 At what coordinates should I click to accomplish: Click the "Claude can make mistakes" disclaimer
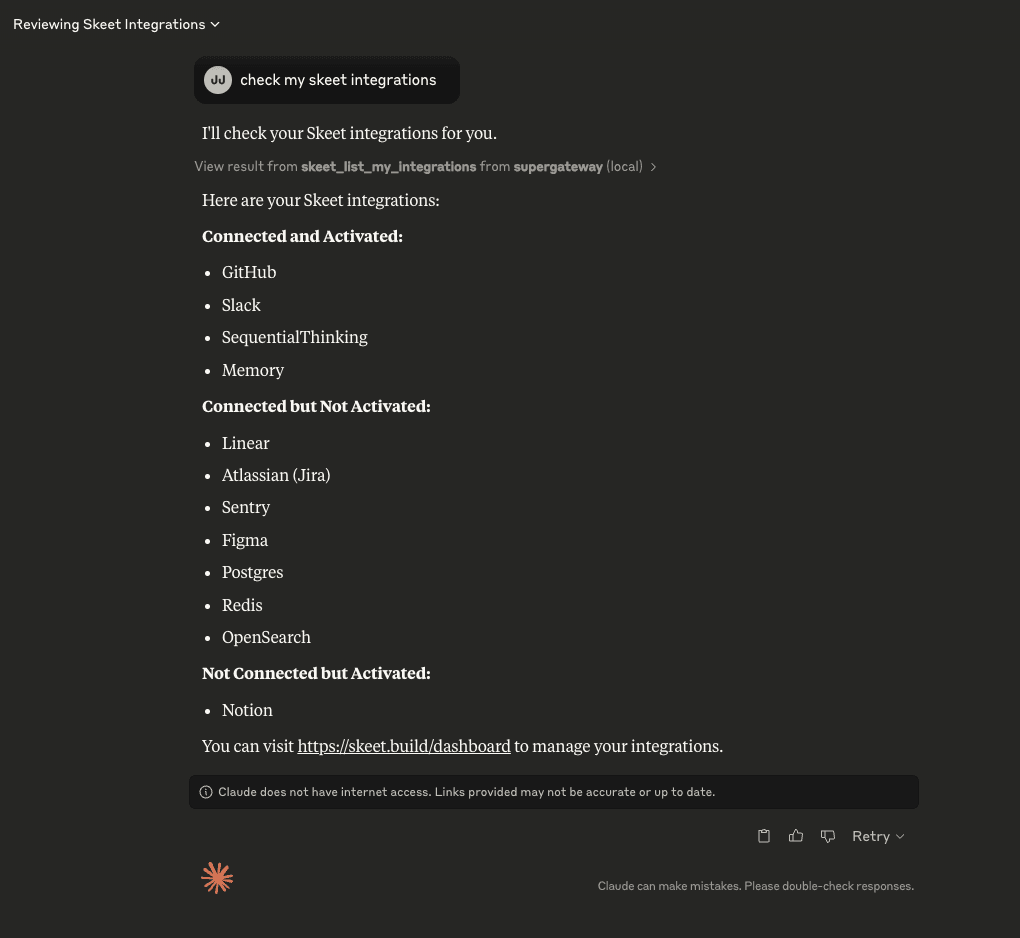click(755, 886)
